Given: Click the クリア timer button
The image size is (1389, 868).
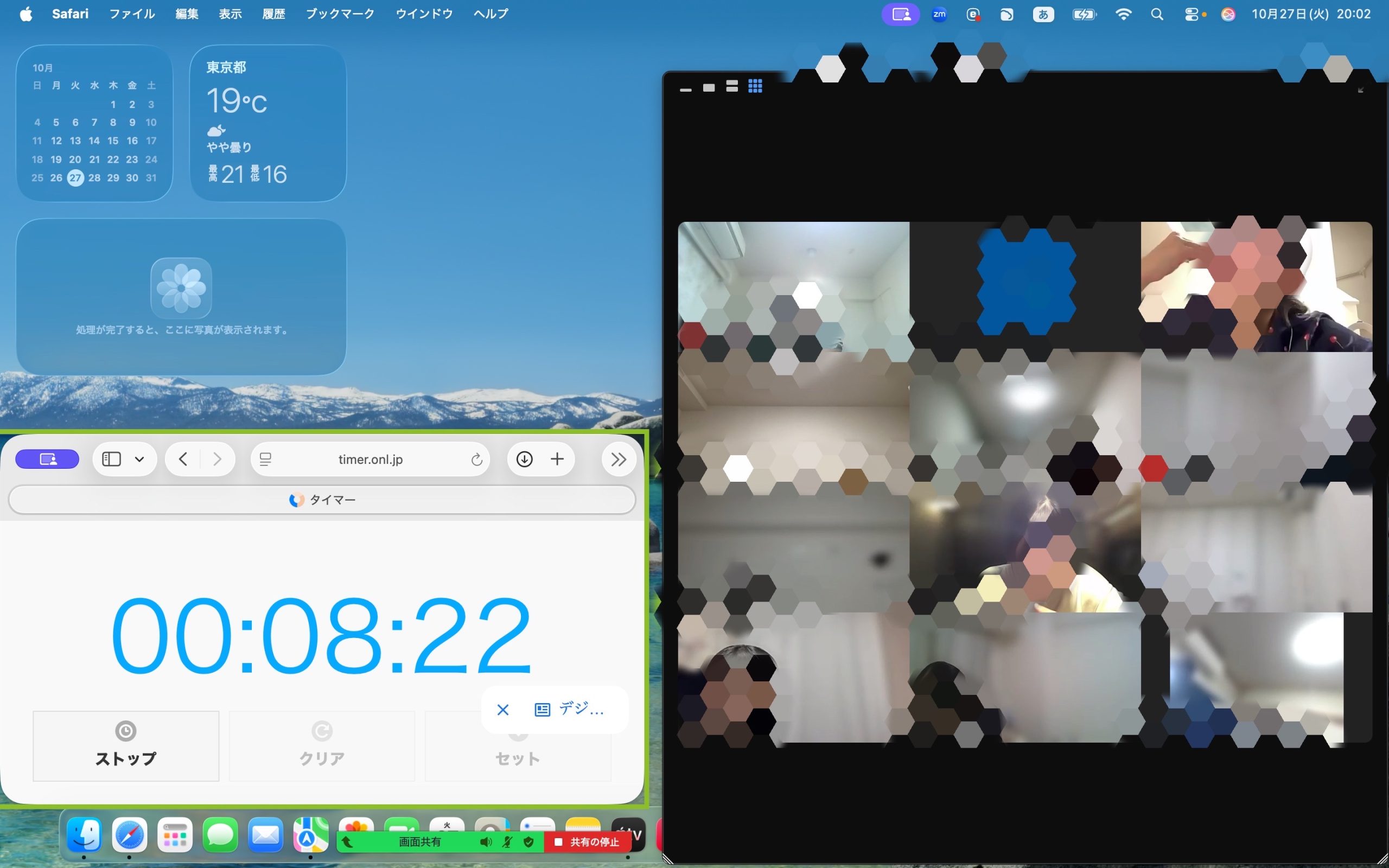Looking at the screenshot, I should click(322, 746).
